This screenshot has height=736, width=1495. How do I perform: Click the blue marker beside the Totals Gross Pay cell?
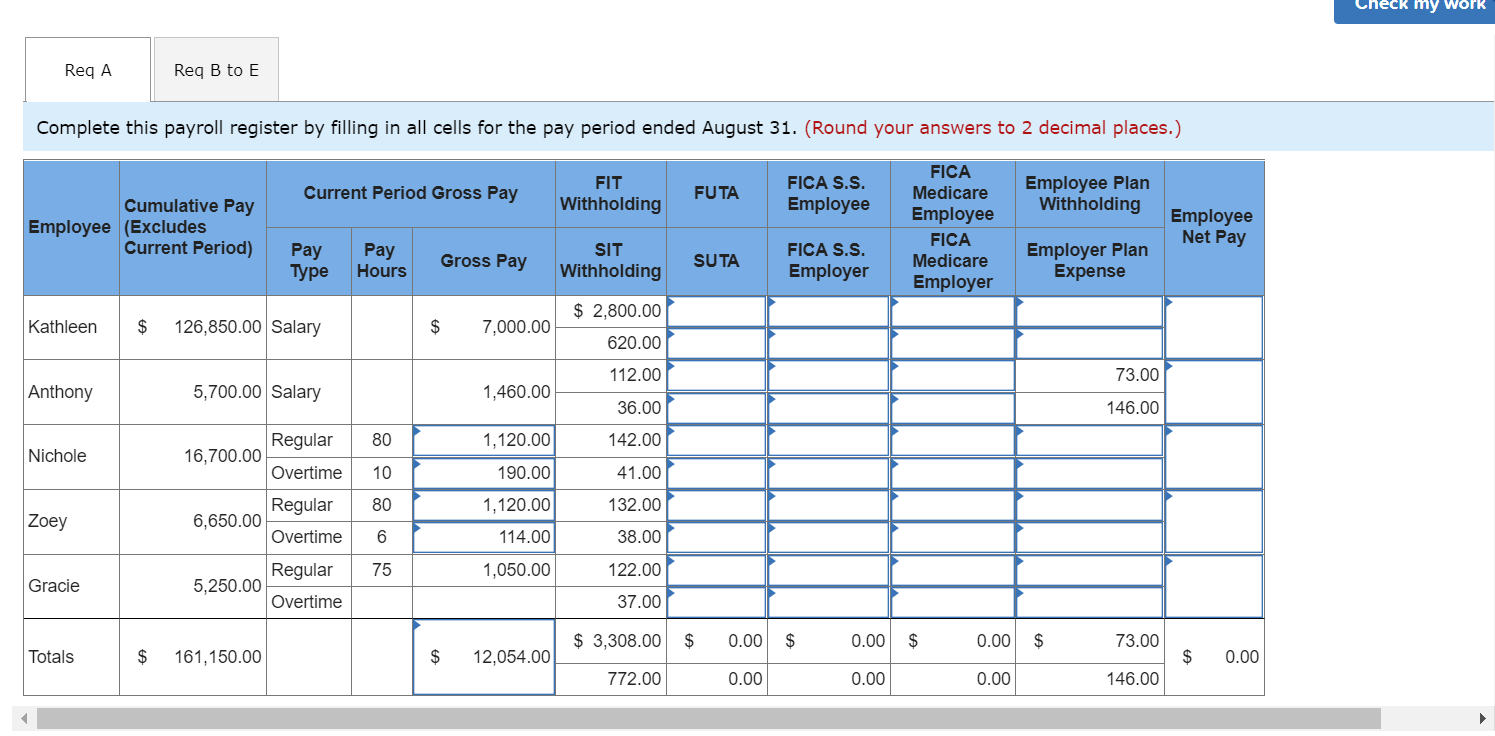point(415,627)
